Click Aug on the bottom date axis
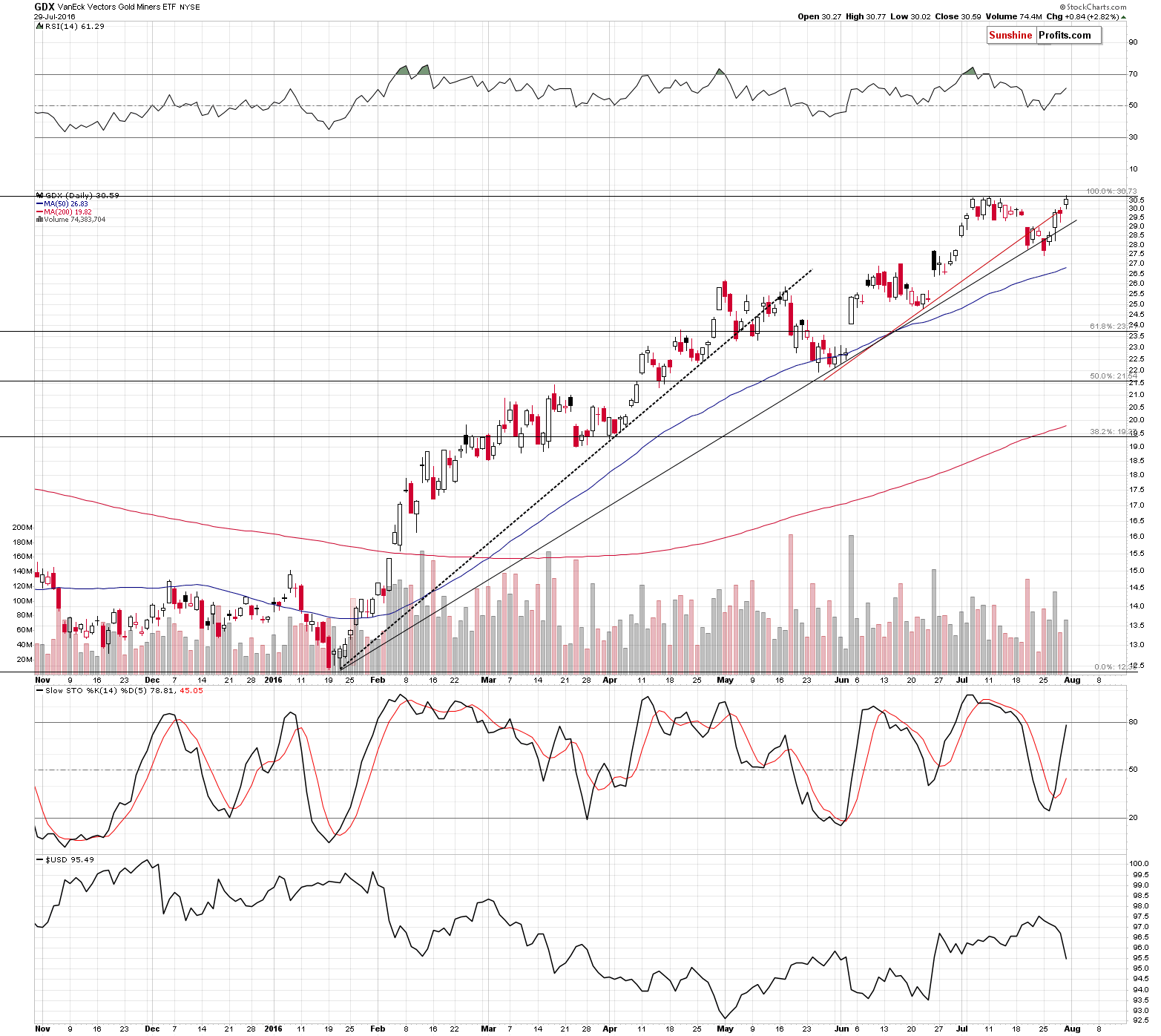Viewport: 1161px width, 1036px height. tap(1072, 1029)
